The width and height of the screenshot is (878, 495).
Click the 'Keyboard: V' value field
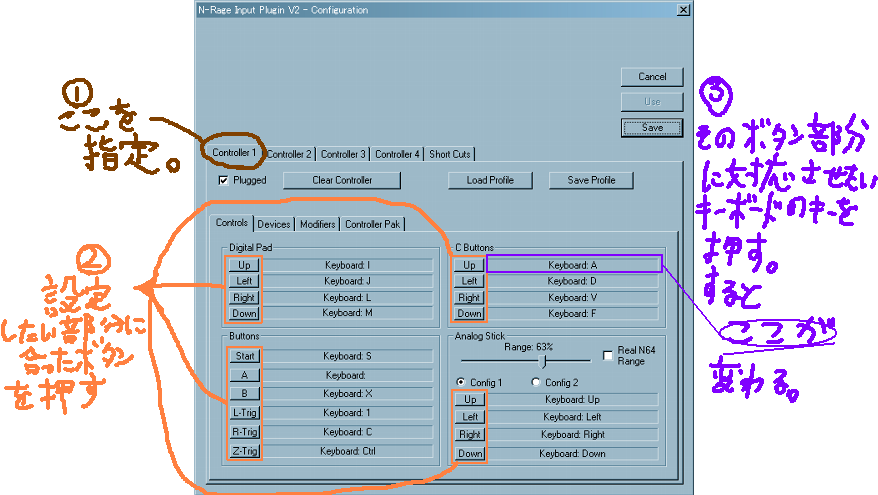[x=573, y=297]
